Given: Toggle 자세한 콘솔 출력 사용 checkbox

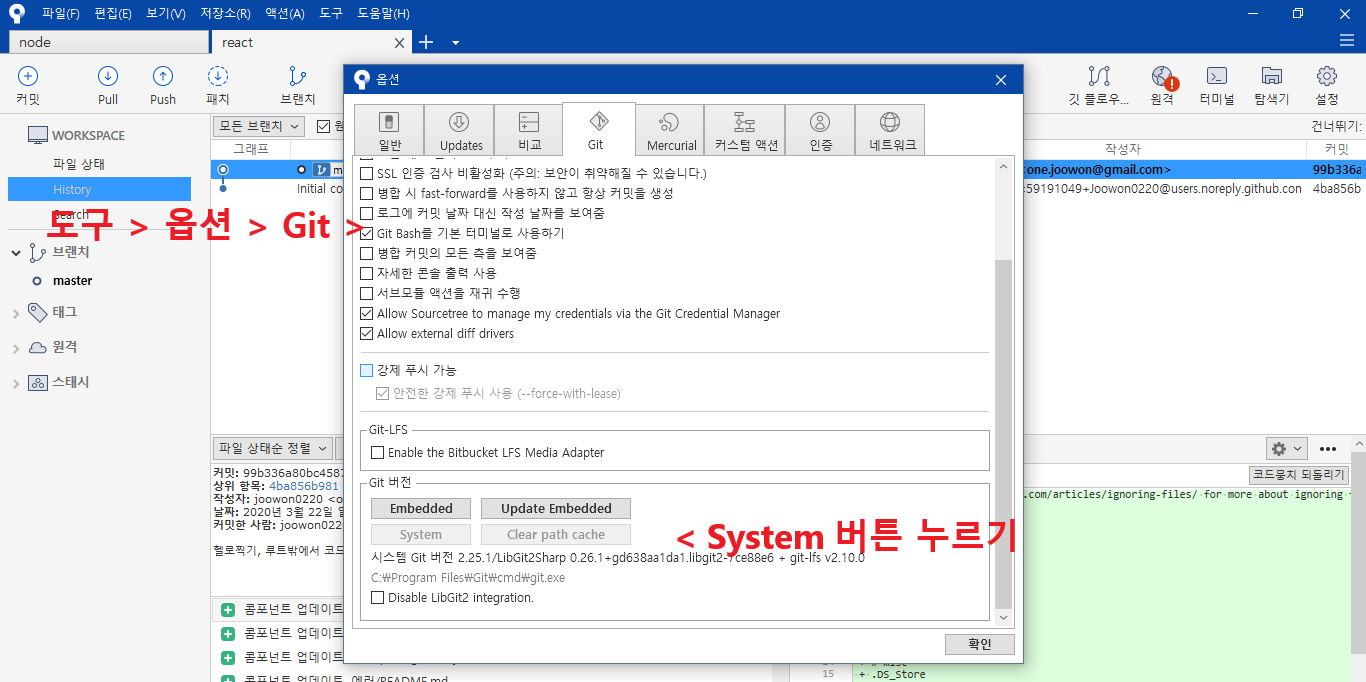Looking at the screenshot, I should tap(366, 273).
